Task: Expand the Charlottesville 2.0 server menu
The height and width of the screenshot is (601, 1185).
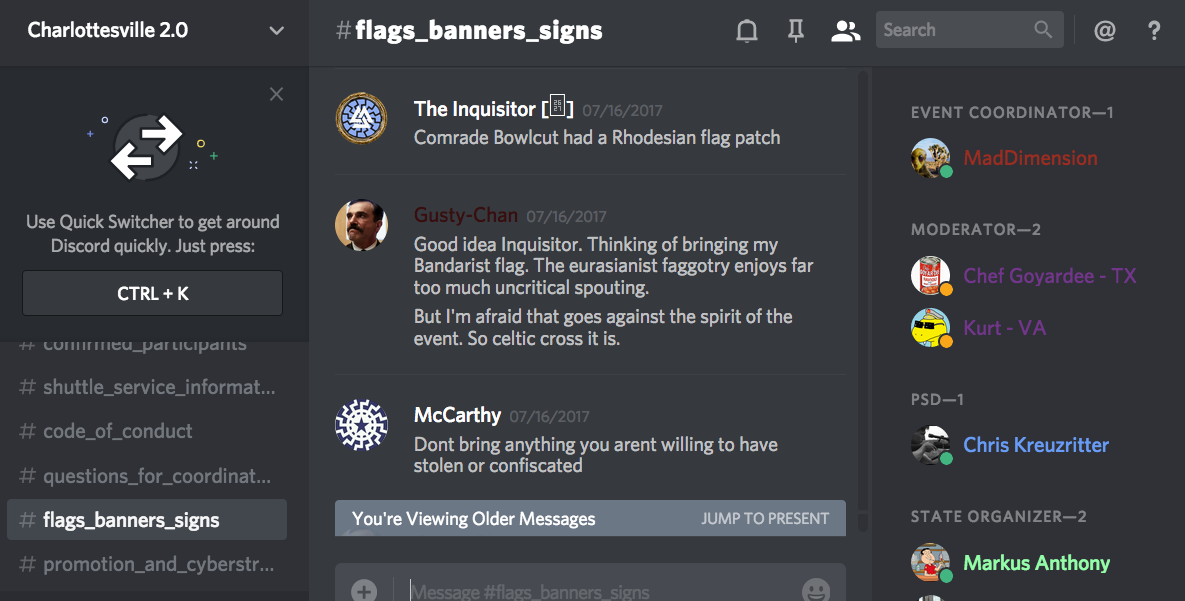Action: (277, 31)
